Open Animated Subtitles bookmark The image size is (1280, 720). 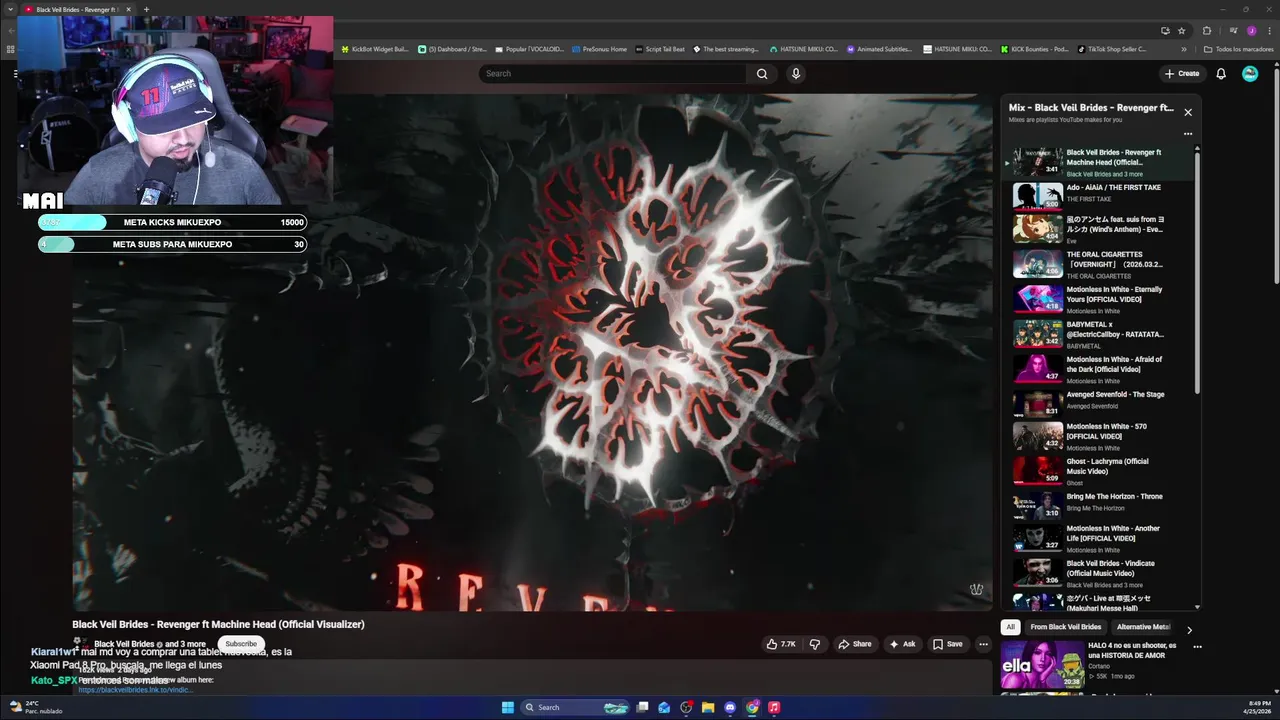[x=879, y=49]
